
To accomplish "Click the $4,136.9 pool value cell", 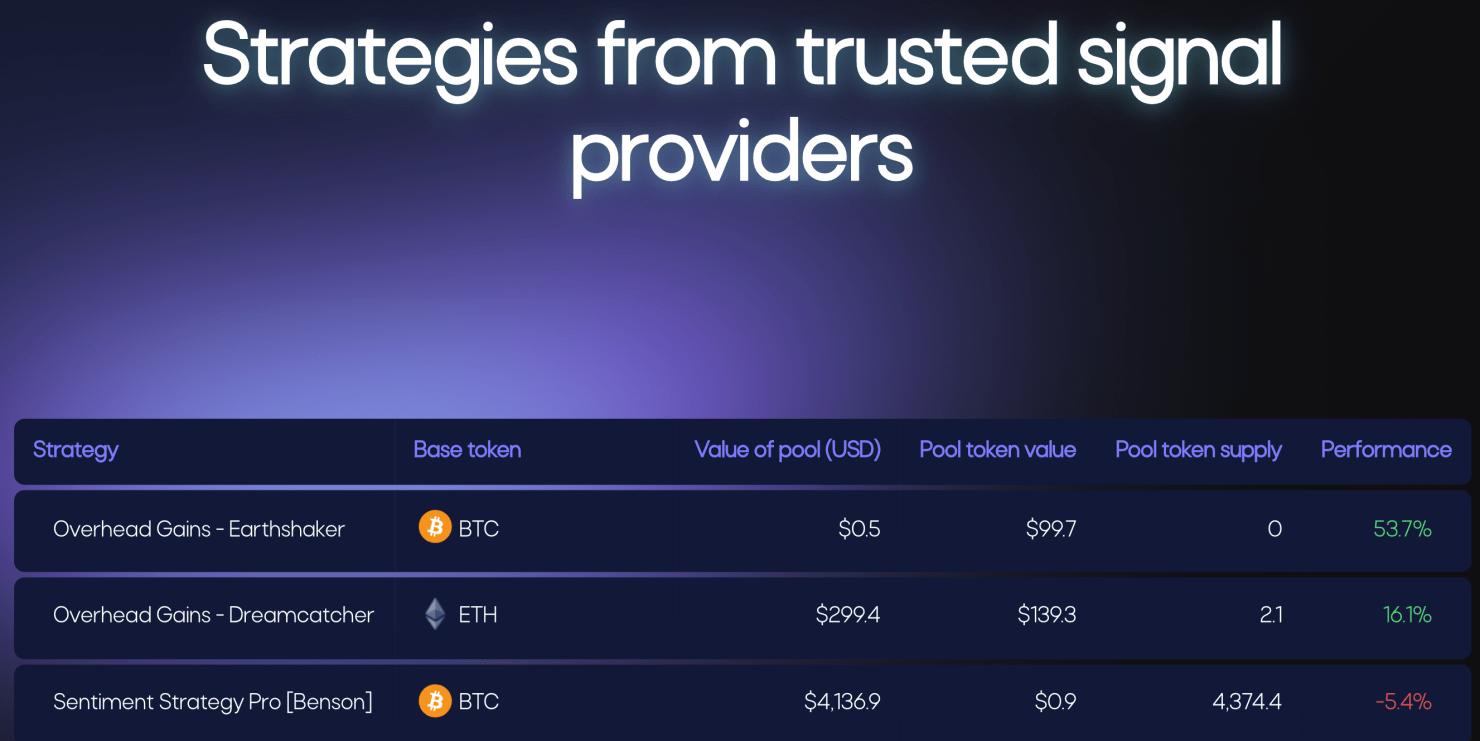I will (x=842, y=702).
